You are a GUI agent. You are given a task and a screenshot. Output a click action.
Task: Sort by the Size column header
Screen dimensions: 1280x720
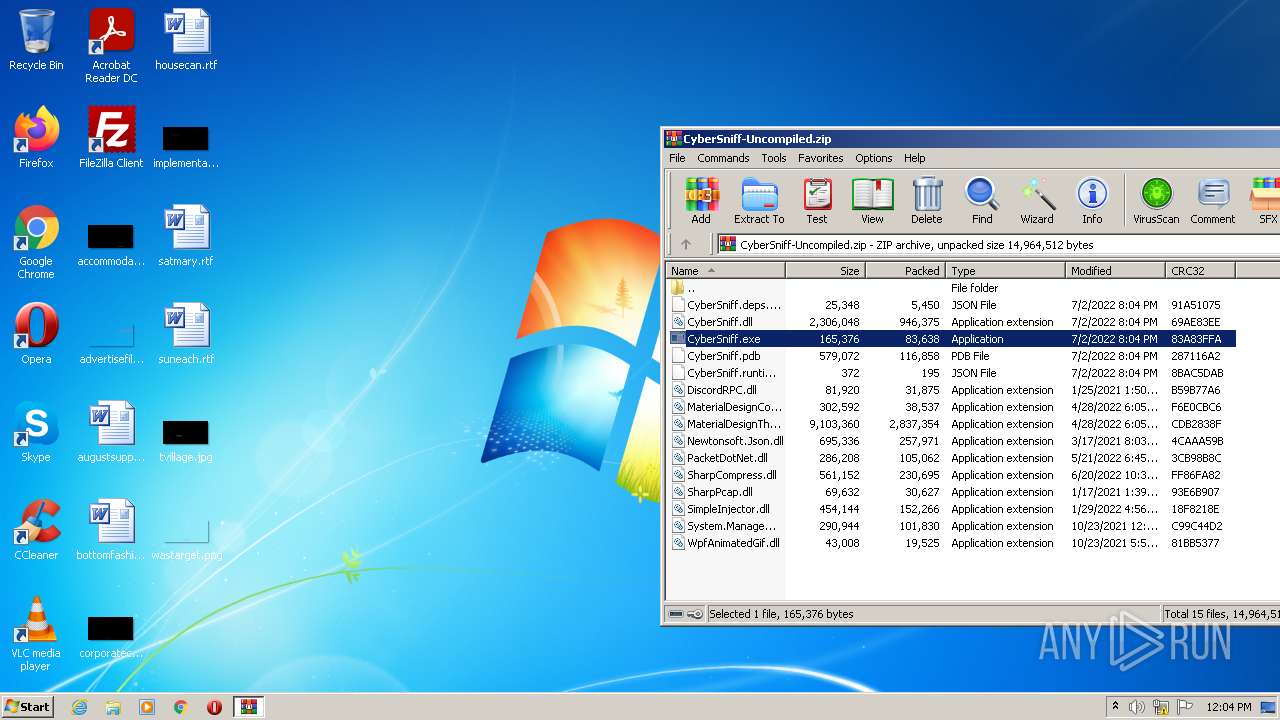(825, 271)
